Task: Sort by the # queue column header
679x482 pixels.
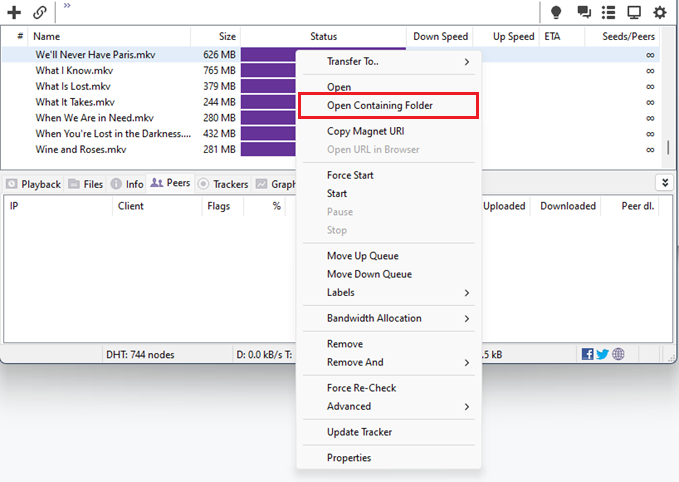Action: (x=16, y=36)
